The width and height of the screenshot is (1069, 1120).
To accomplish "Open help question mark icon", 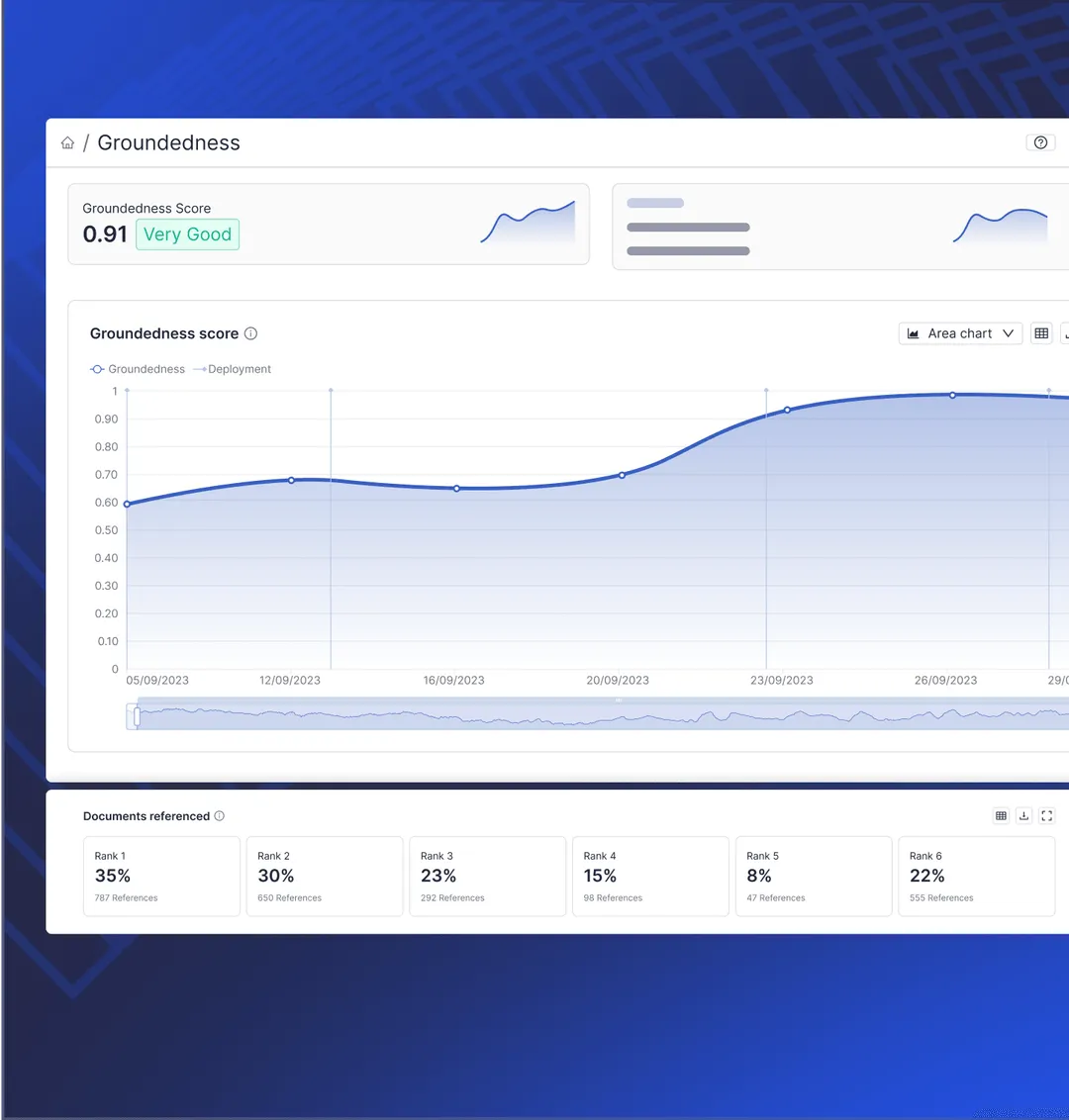I will click(x=1040, y=142).
